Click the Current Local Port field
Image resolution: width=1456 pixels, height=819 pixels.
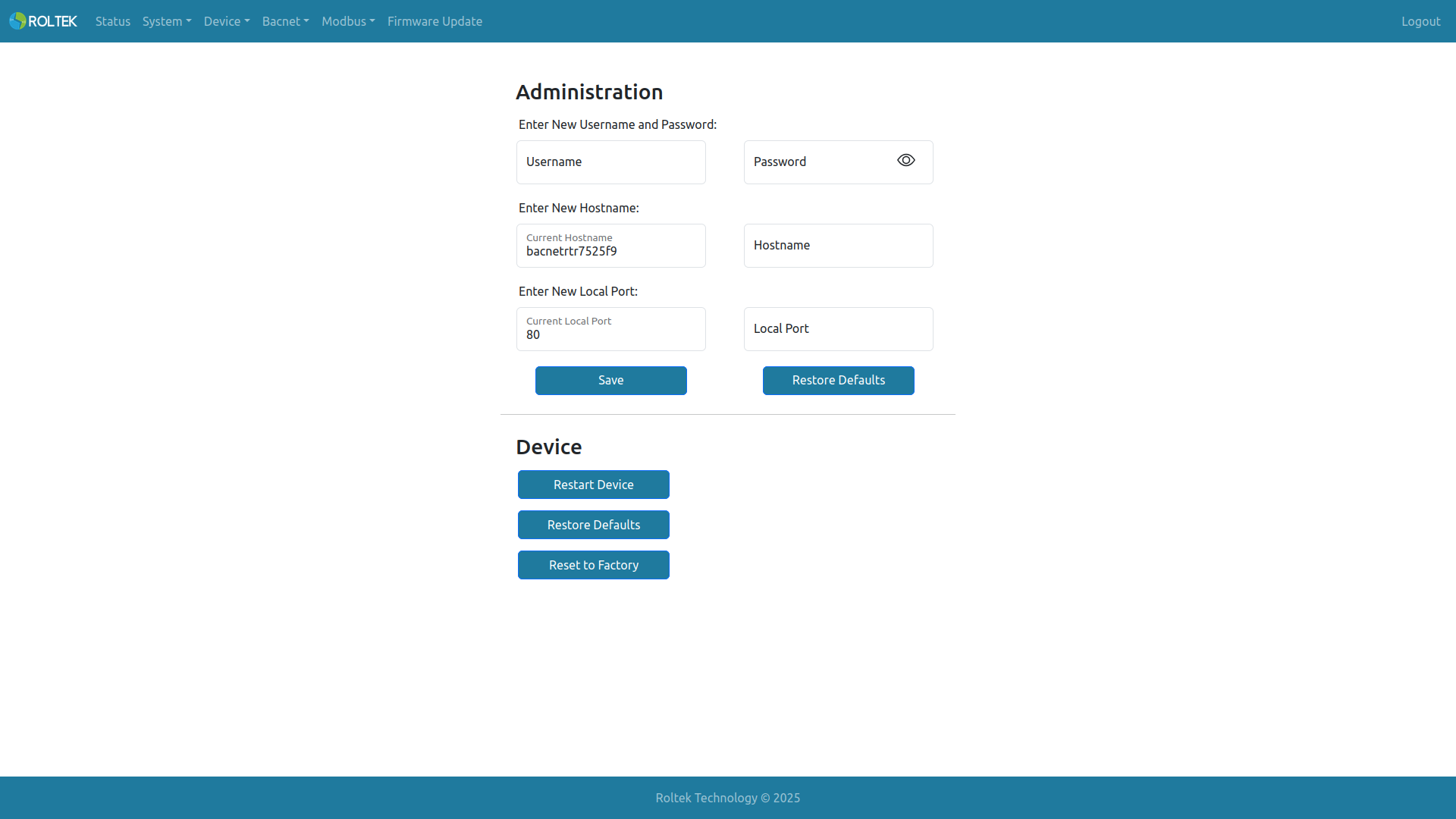(x=611, y=329)
